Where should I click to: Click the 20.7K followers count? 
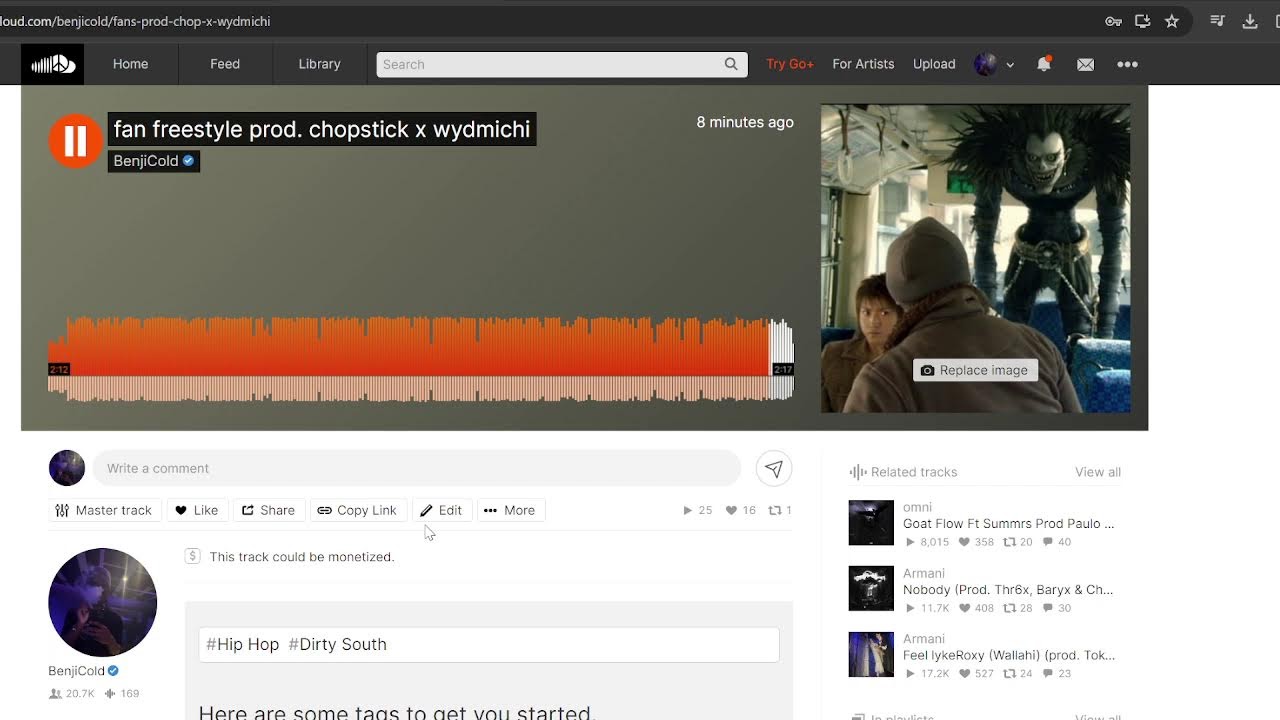[72, 693]
